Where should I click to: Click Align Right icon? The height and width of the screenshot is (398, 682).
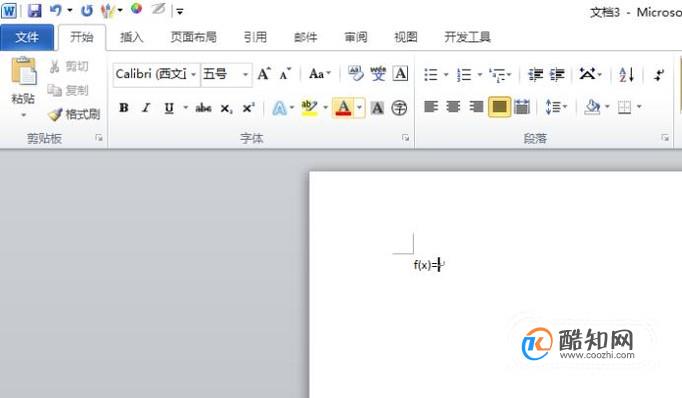[x=476, y=107]
